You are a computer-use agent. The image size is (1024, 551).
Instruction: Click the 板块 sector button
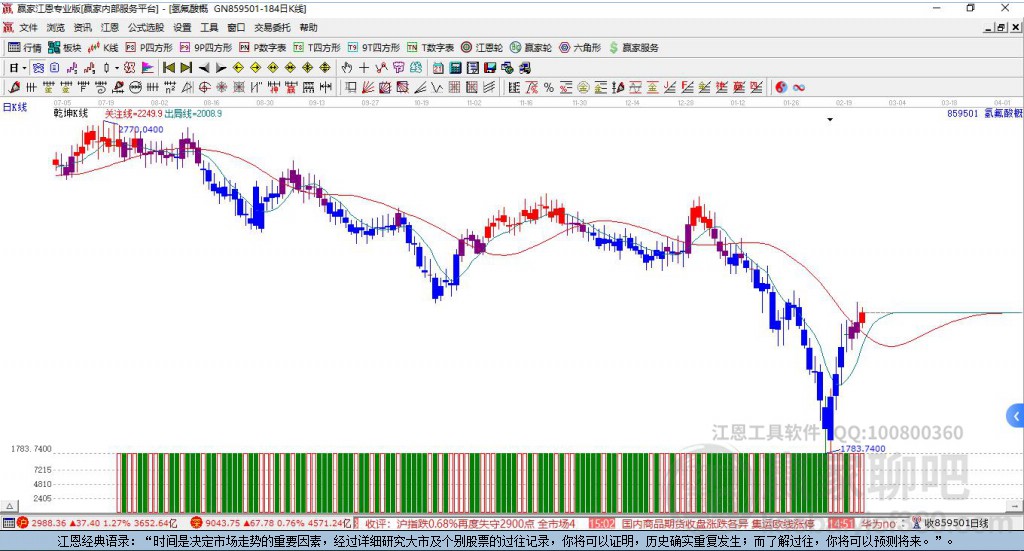click(65, 47)
